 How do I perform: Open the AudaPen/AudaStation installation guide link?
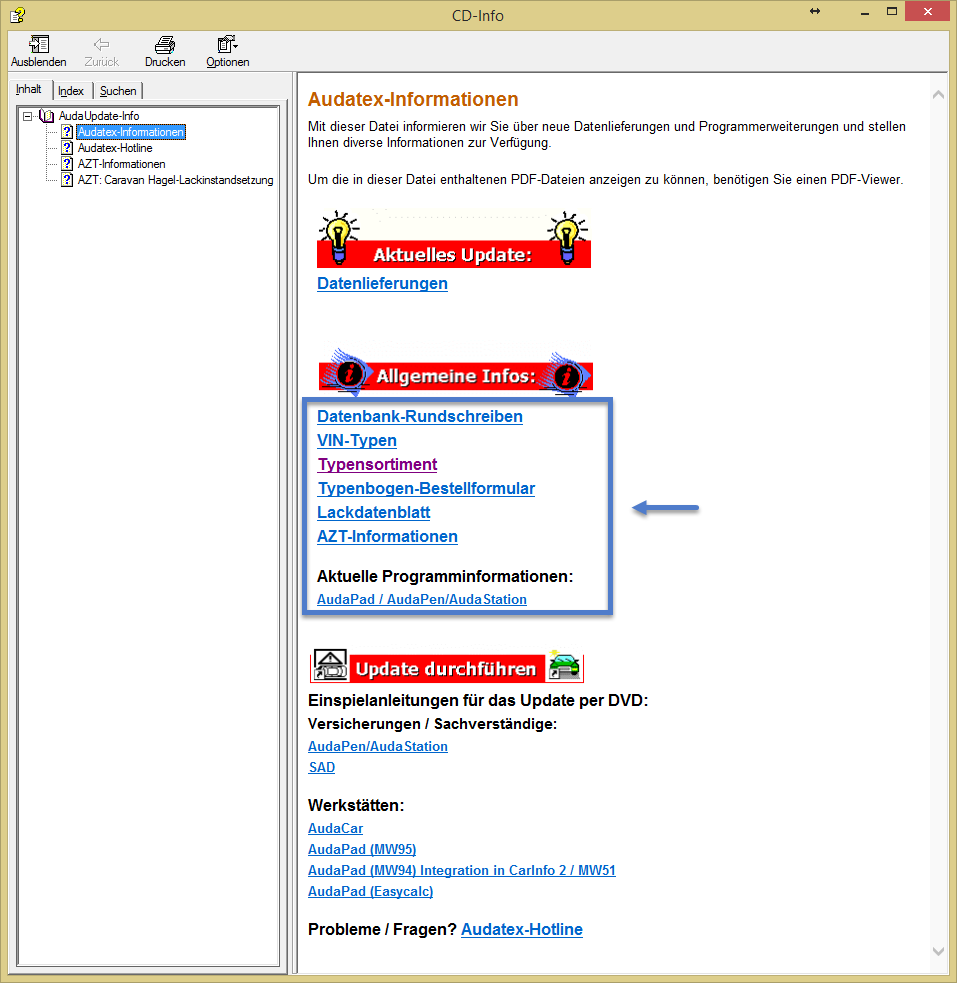pos(378,746)
